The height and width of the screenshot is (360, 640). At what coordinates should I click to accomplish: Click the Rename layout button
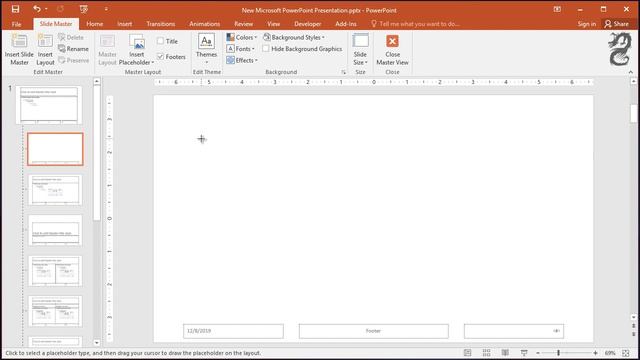click(x=73, y=49)
